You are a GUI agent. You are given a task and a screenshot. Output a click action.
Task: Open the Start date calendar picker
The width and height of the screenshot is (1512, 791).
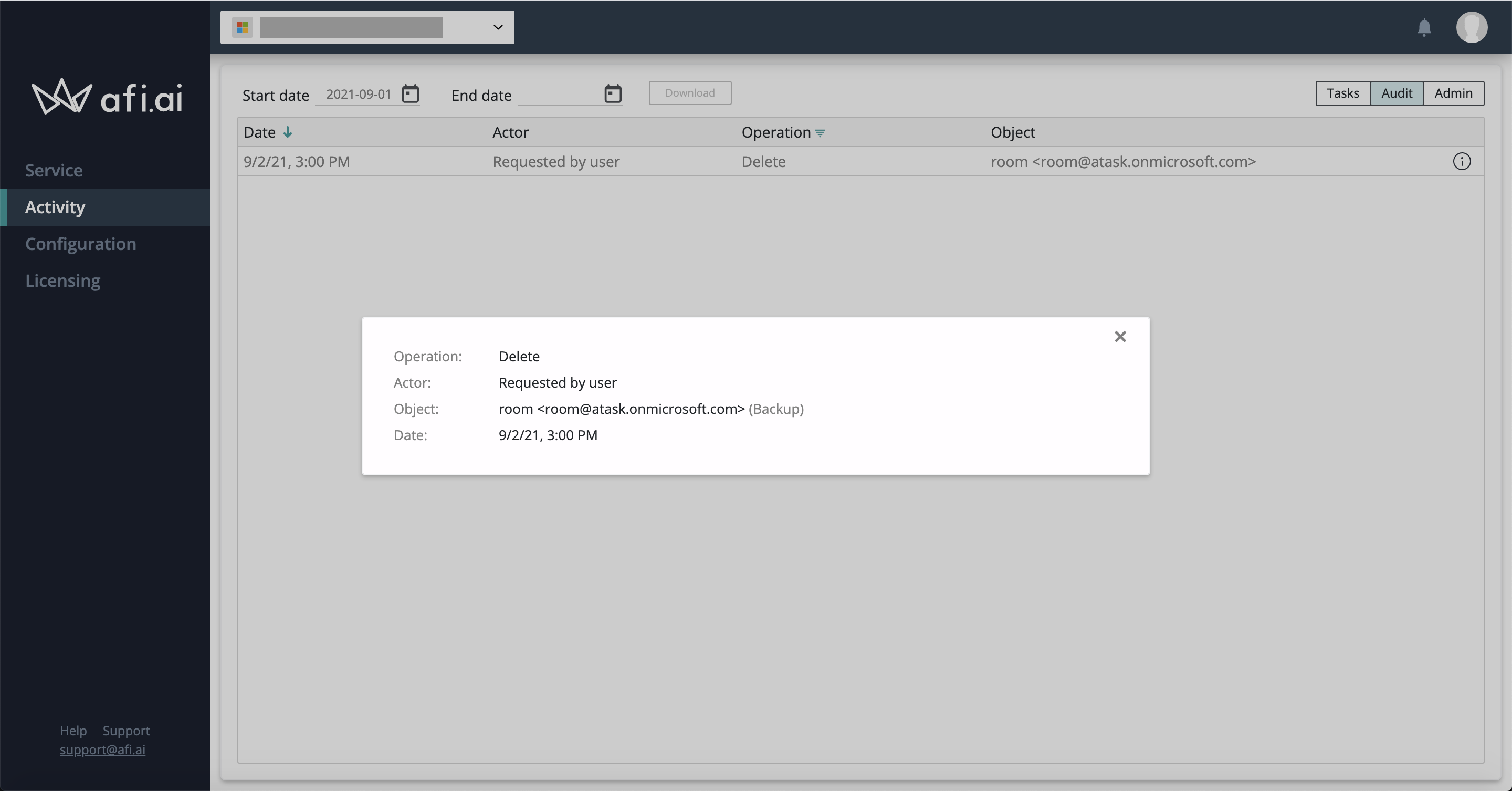pyautogui.click(x=410, y=93)
